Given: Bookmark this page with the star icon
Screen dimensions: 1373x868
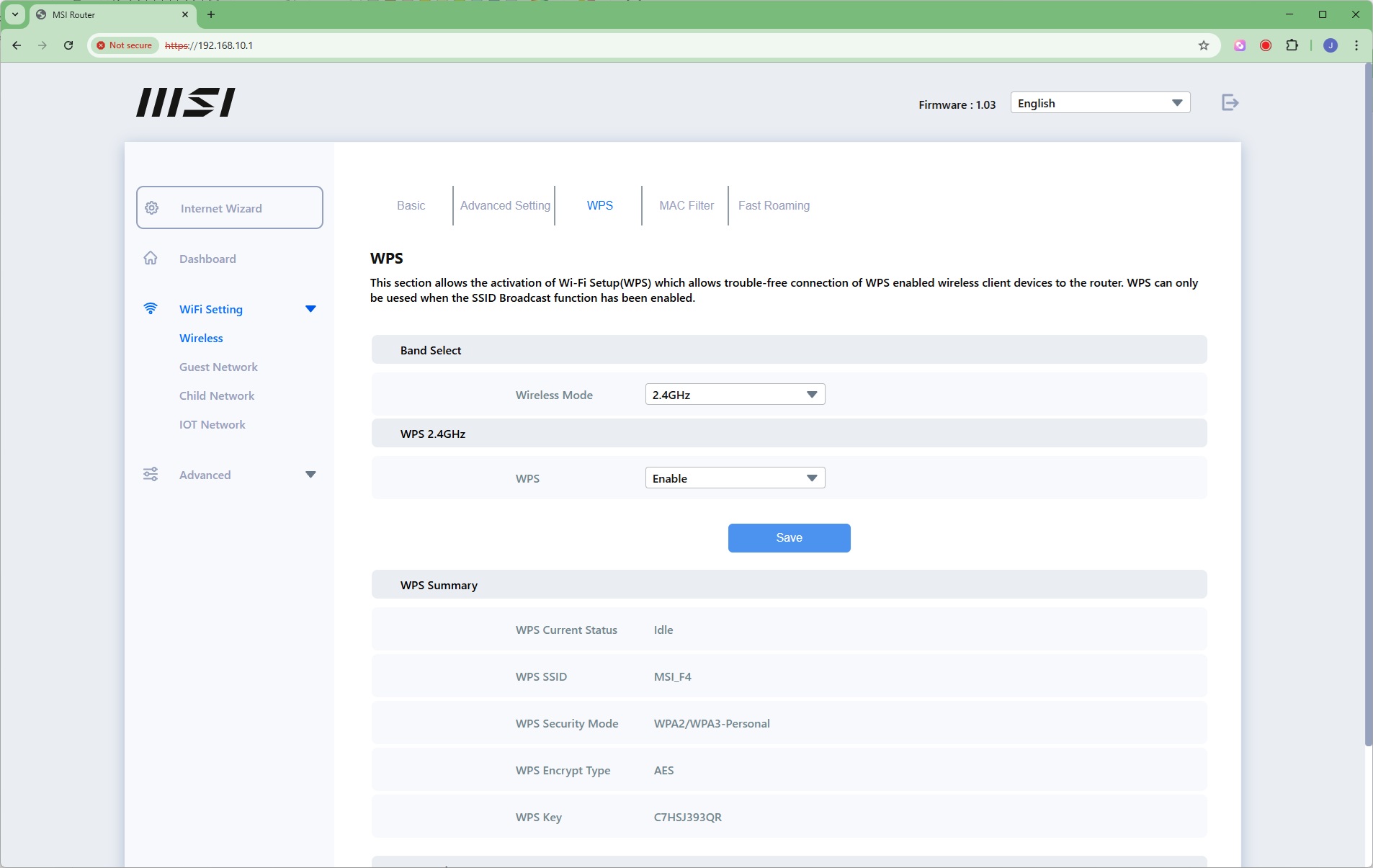Looking at the screenshot, I should click(x=1203, y=45).
